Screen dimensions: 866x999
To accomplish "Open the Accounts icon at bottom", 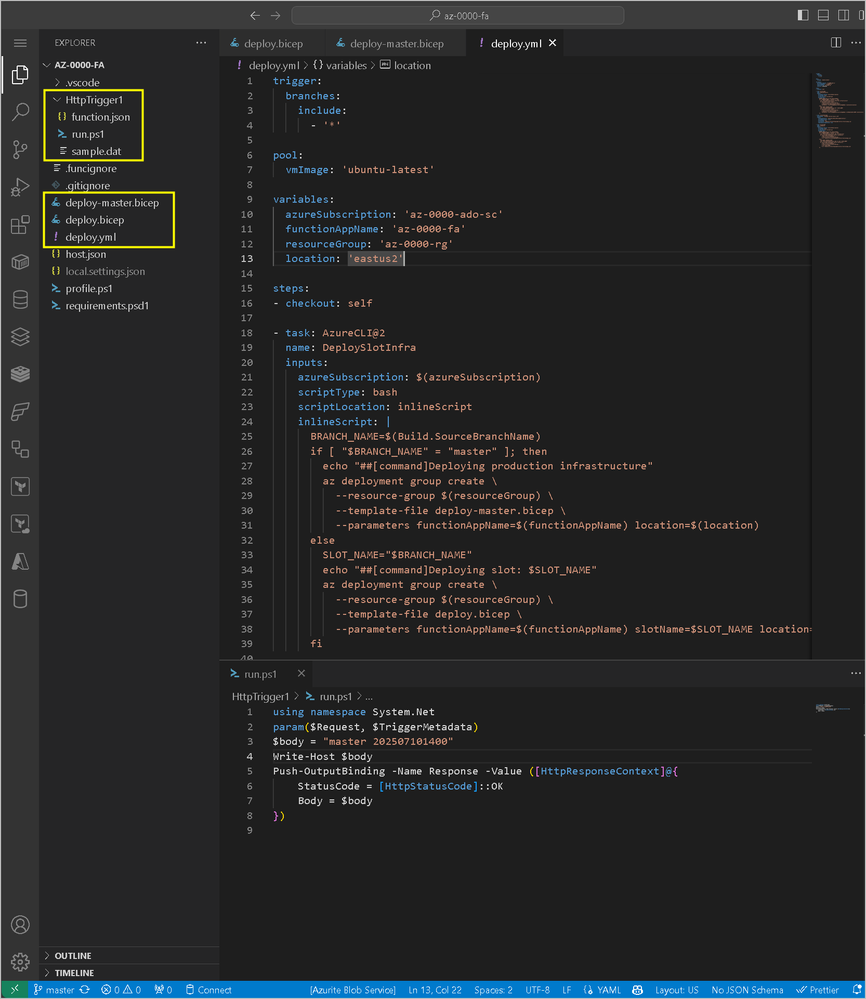I will point(20,924).
